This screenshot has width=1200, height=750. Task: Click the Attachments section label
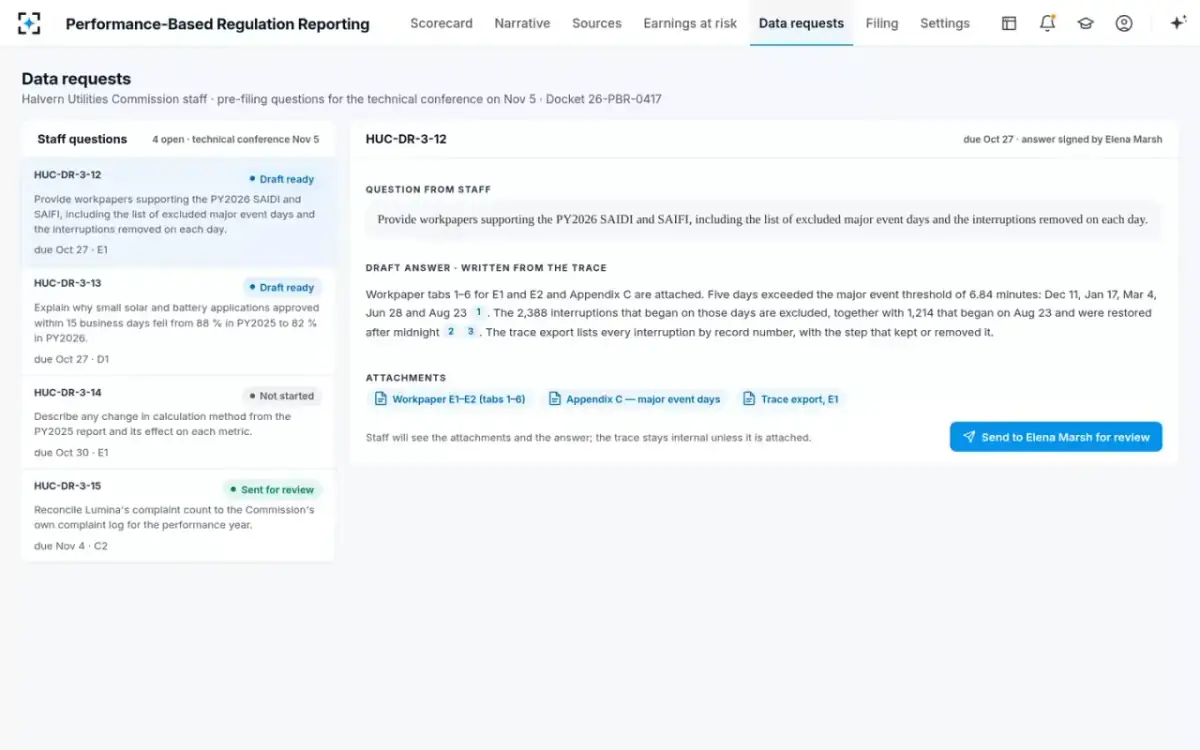406,378
